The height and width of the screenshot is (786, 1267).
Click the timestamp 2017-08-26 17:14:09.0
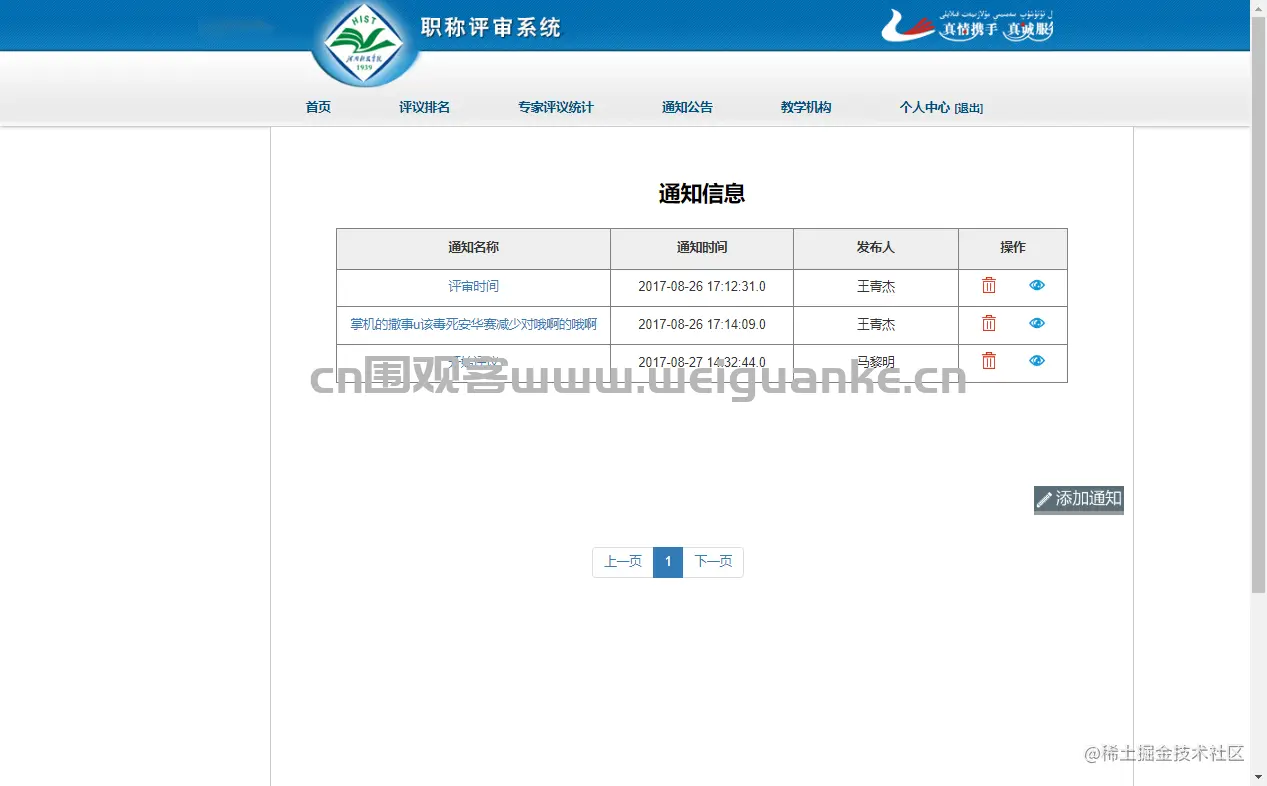point(702,324)
